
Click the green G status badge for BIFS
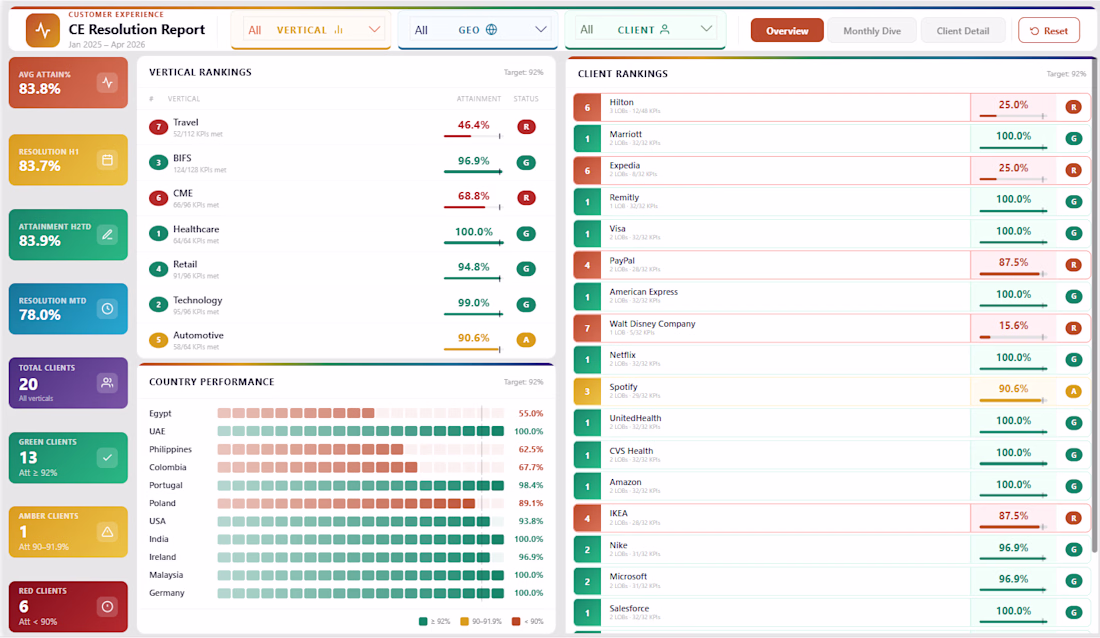pyautogui.click(x=526, y=163)
